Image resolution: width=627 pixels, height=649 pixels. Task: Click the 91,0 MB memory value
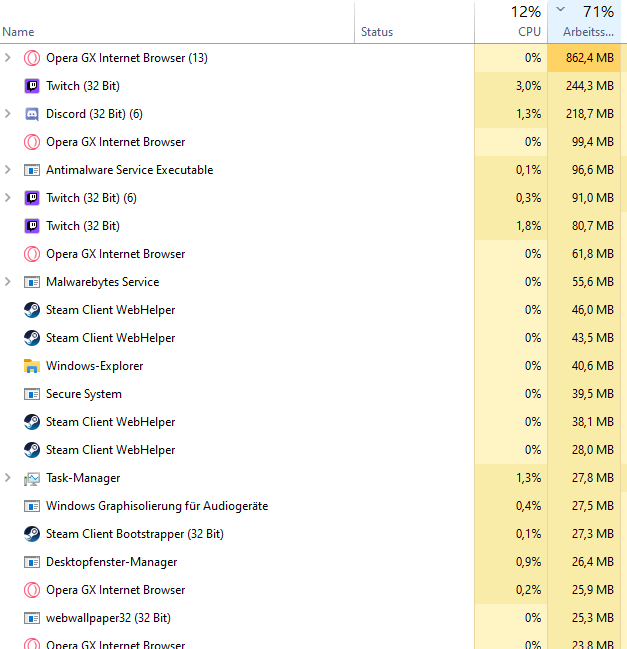coord(593,198)
